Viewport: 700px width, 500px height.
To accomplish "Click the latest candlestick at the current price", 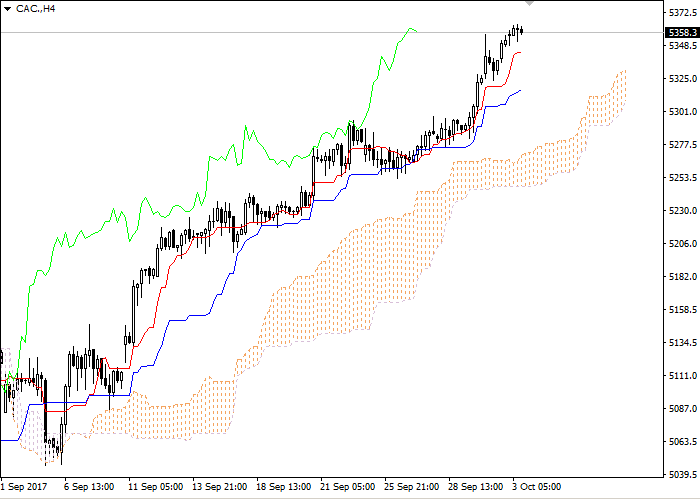I will (x=521, y=31).
